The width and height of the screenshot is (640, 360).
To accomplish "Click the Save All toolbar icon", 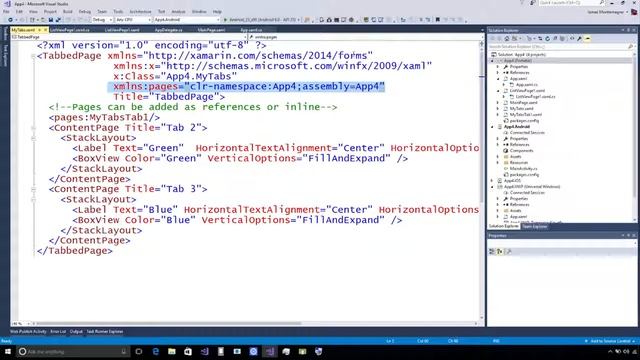I will click(58, 20).
